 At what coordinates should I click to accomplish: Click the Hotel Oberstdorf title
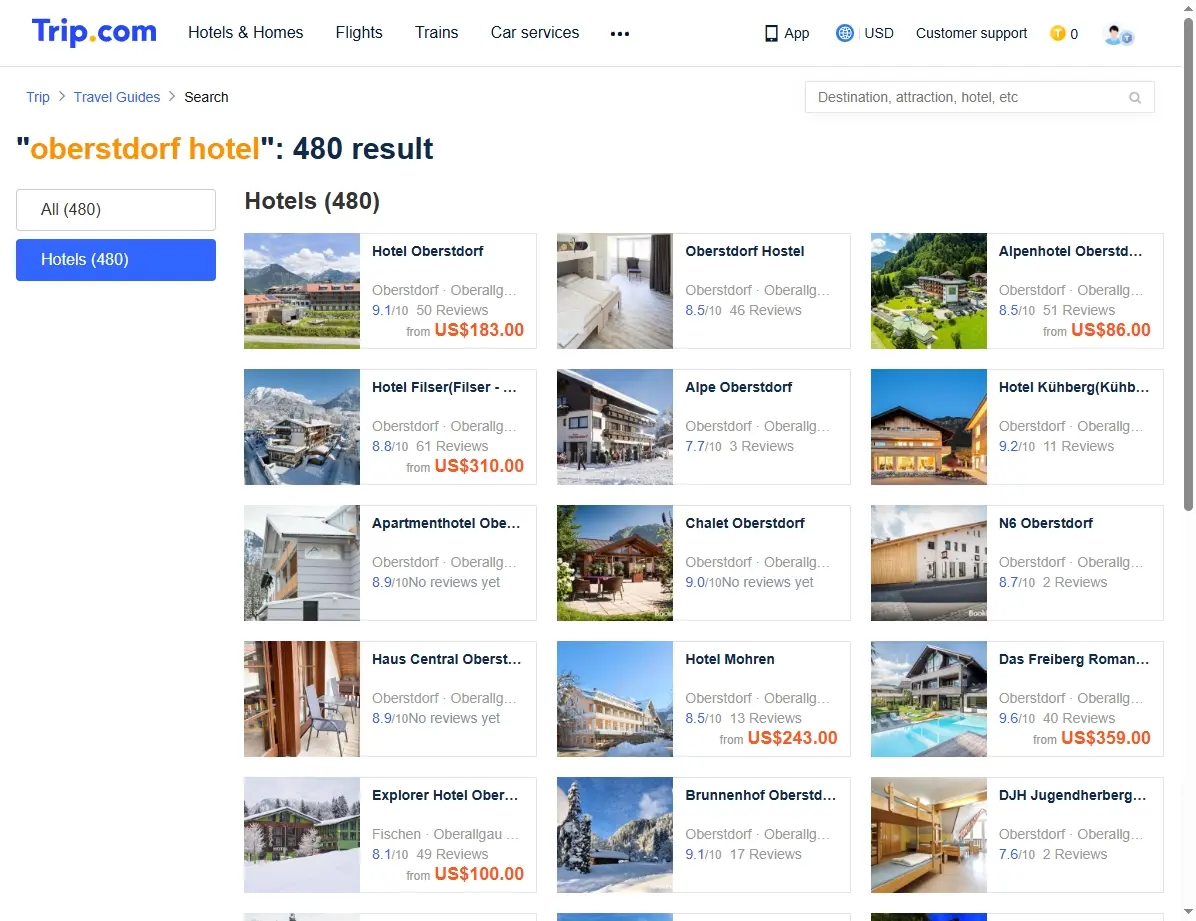click(427, 251)
